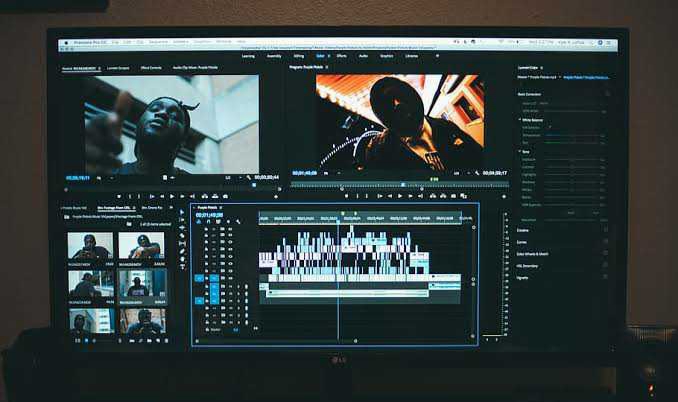Screen dimensions: 678x402
Task: Open the Lumetri Scopes panel tab
Action: (118, 68)
